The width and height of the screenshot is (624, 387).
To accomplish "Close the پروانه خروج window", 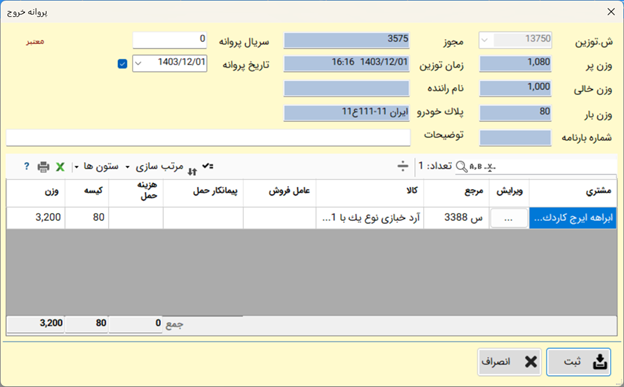I will (x=611, y=12).
